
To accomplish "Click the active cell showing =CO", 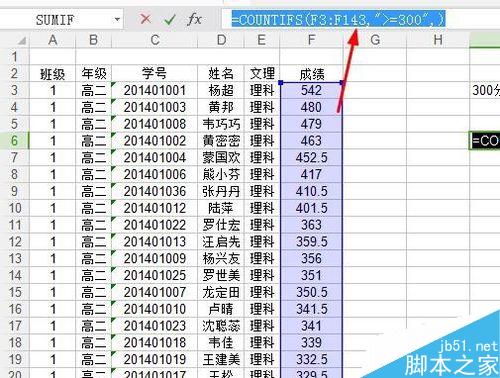I will pos(485,140).
